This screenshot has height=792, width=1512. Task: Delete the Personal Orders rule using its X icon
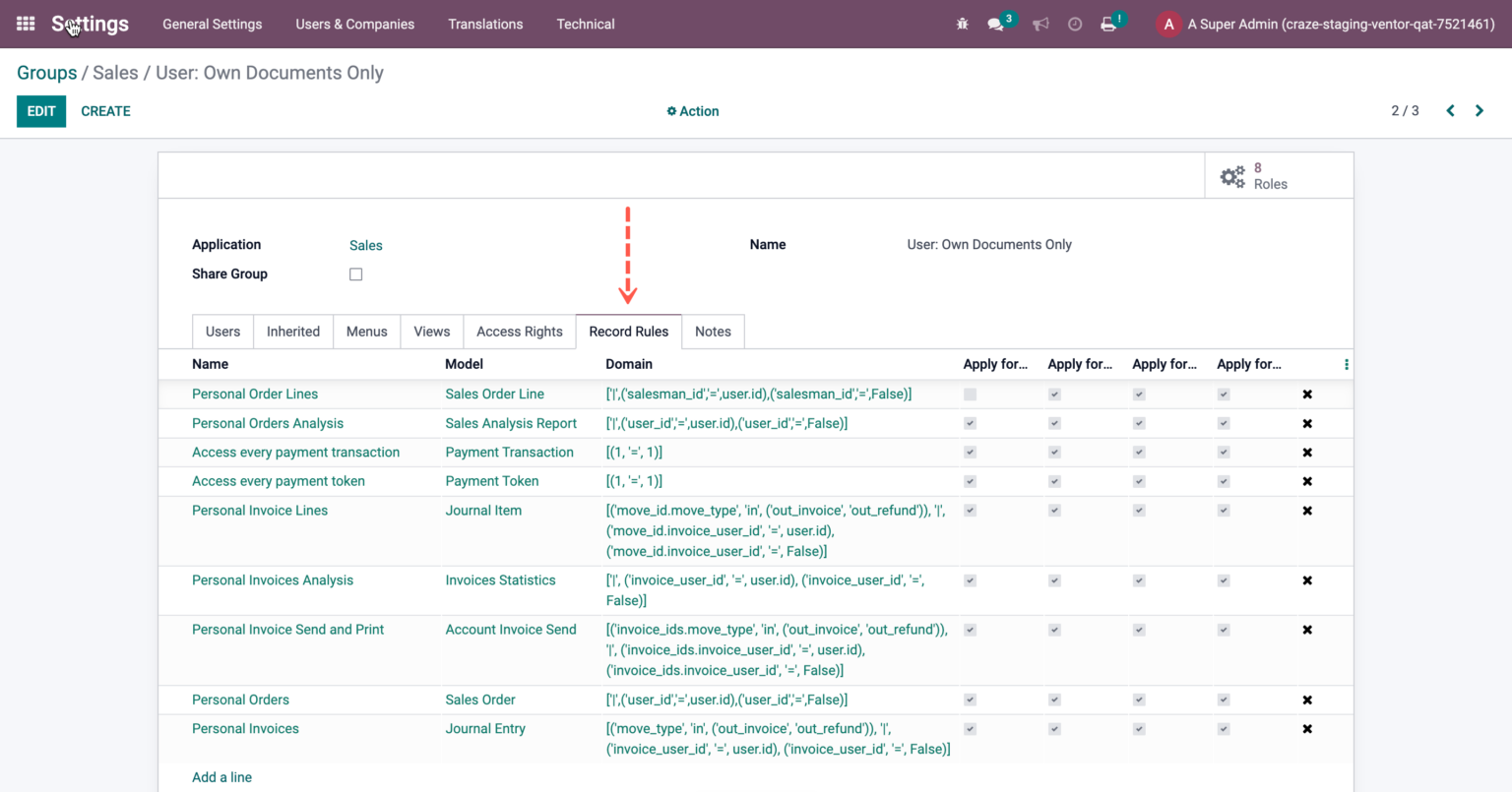[1307, 700]
